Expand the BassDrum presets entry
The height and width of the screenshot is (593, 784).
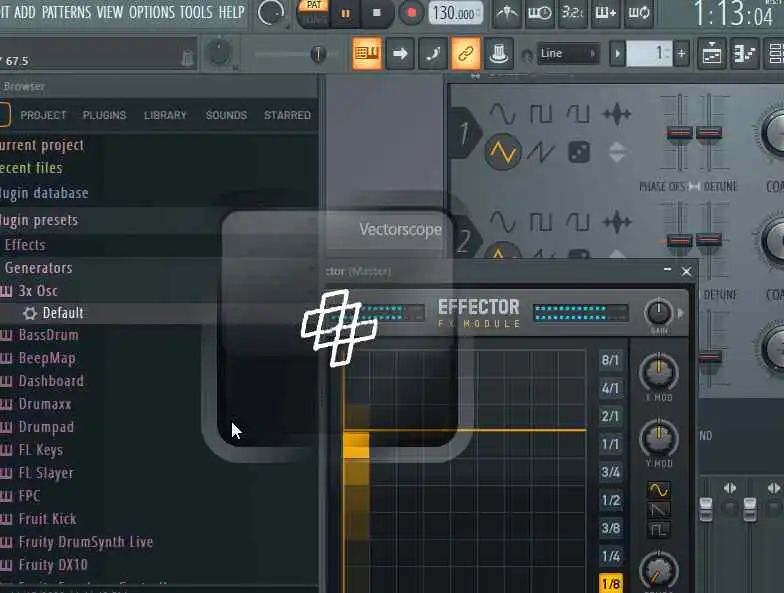click(x=48, y=335)
